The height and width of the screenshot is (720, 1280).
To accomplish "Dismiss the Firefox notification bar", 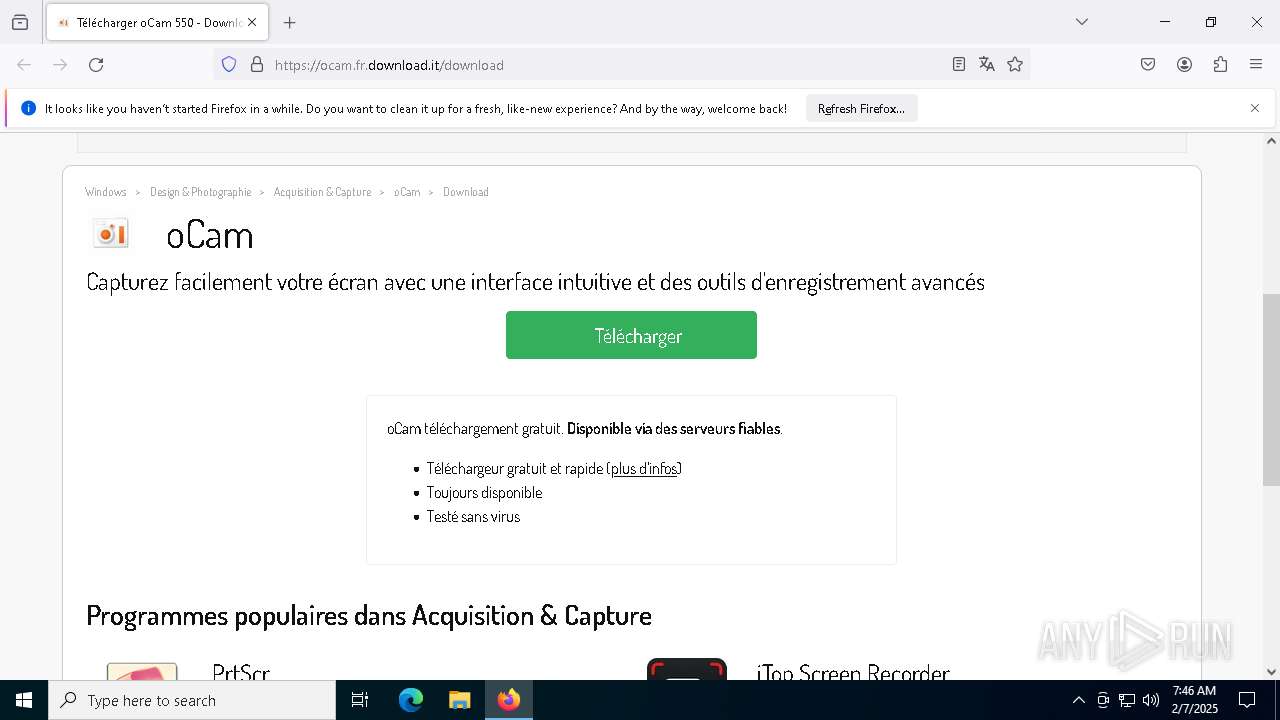I will pos(1255,108).
